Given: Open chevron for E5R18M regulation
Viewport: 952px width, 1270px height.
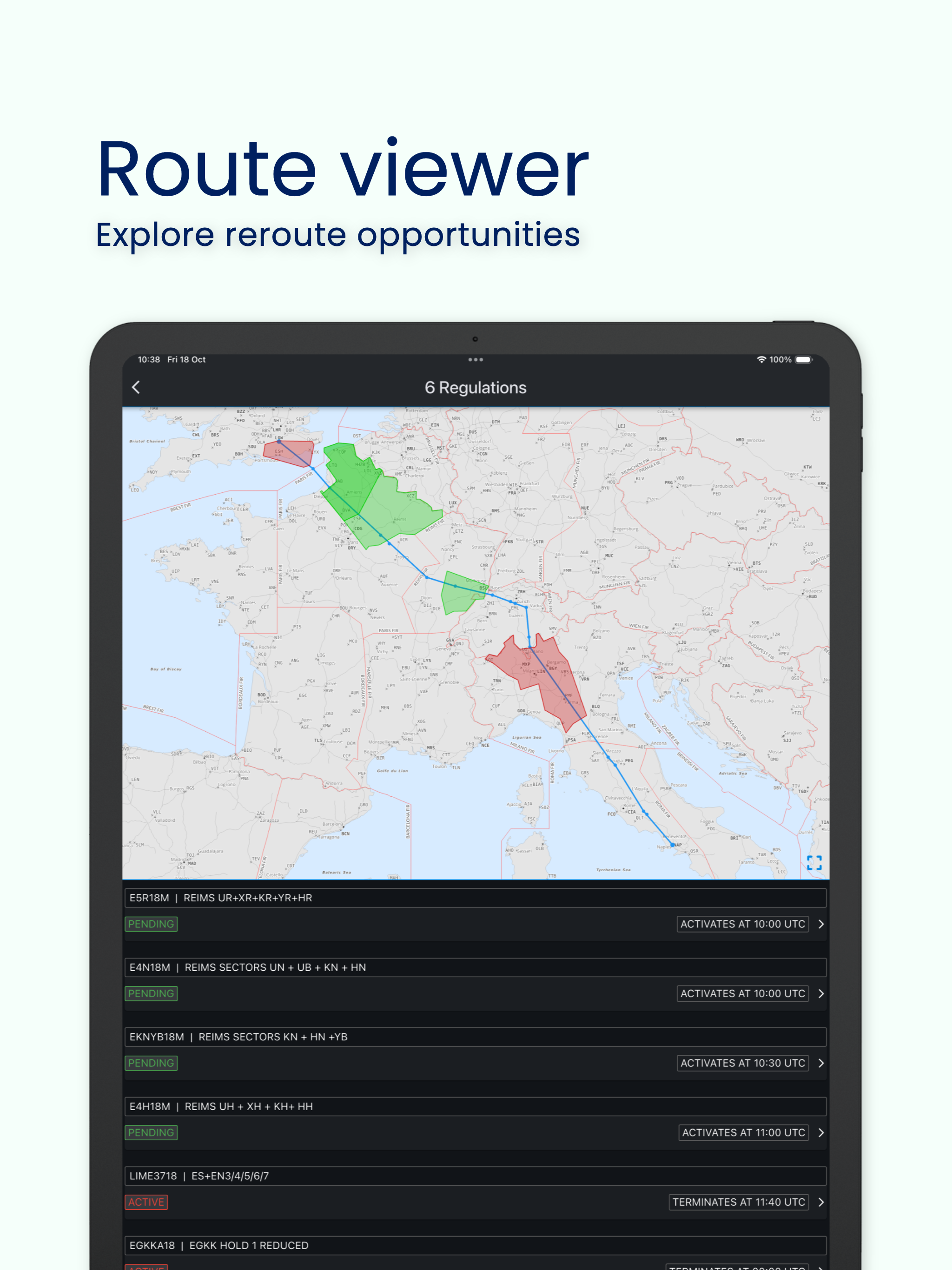Looking at the screenshot, I should click(821, 924).
